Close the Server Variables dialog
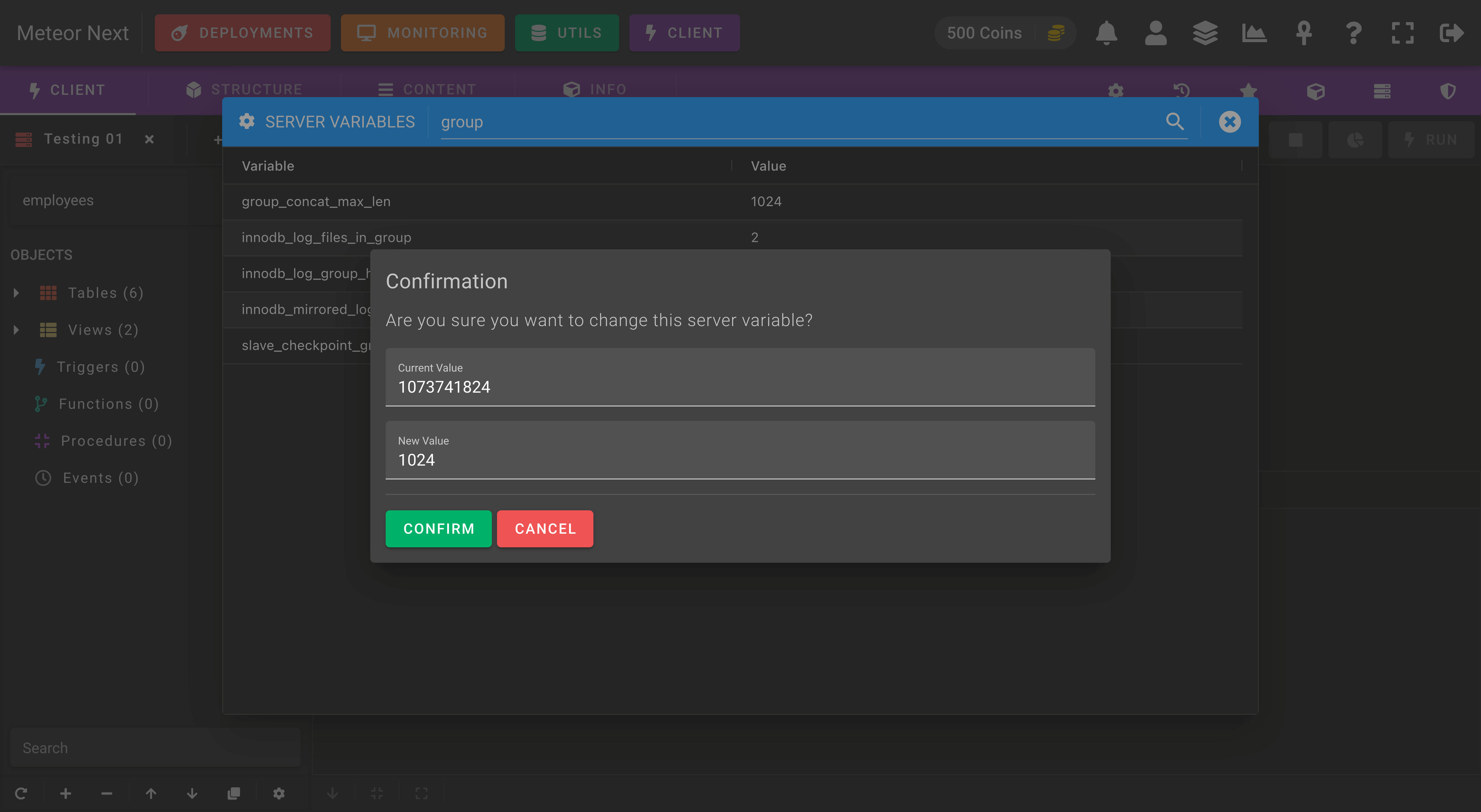The image size is (1481, 812). click(x=1229, y=122)
